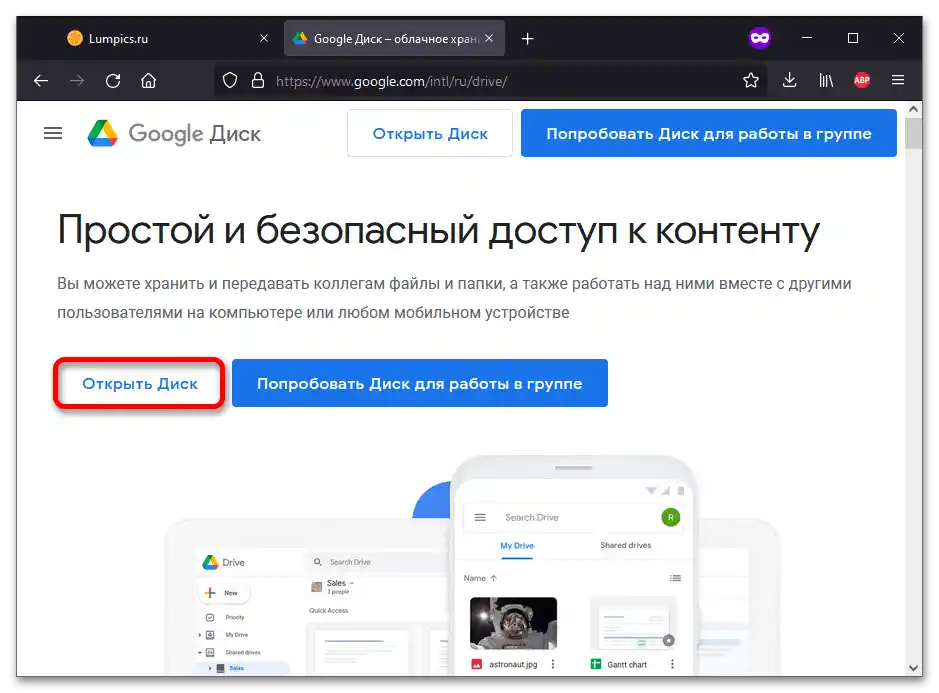Click the Name sort header in mockup

(x=480, y=578)
